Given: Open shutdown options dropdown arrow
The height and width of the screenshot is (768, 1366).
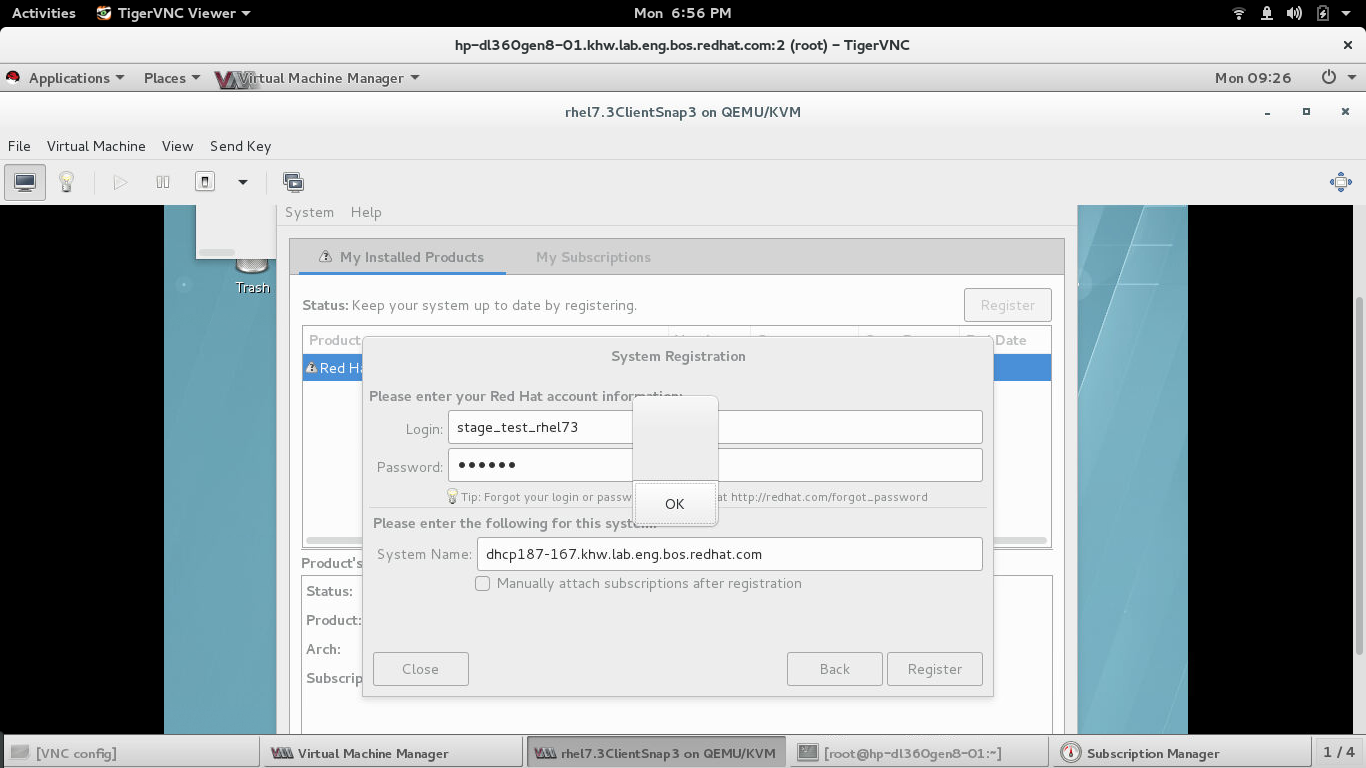Looking at the screenshot, I should (242, 182).
